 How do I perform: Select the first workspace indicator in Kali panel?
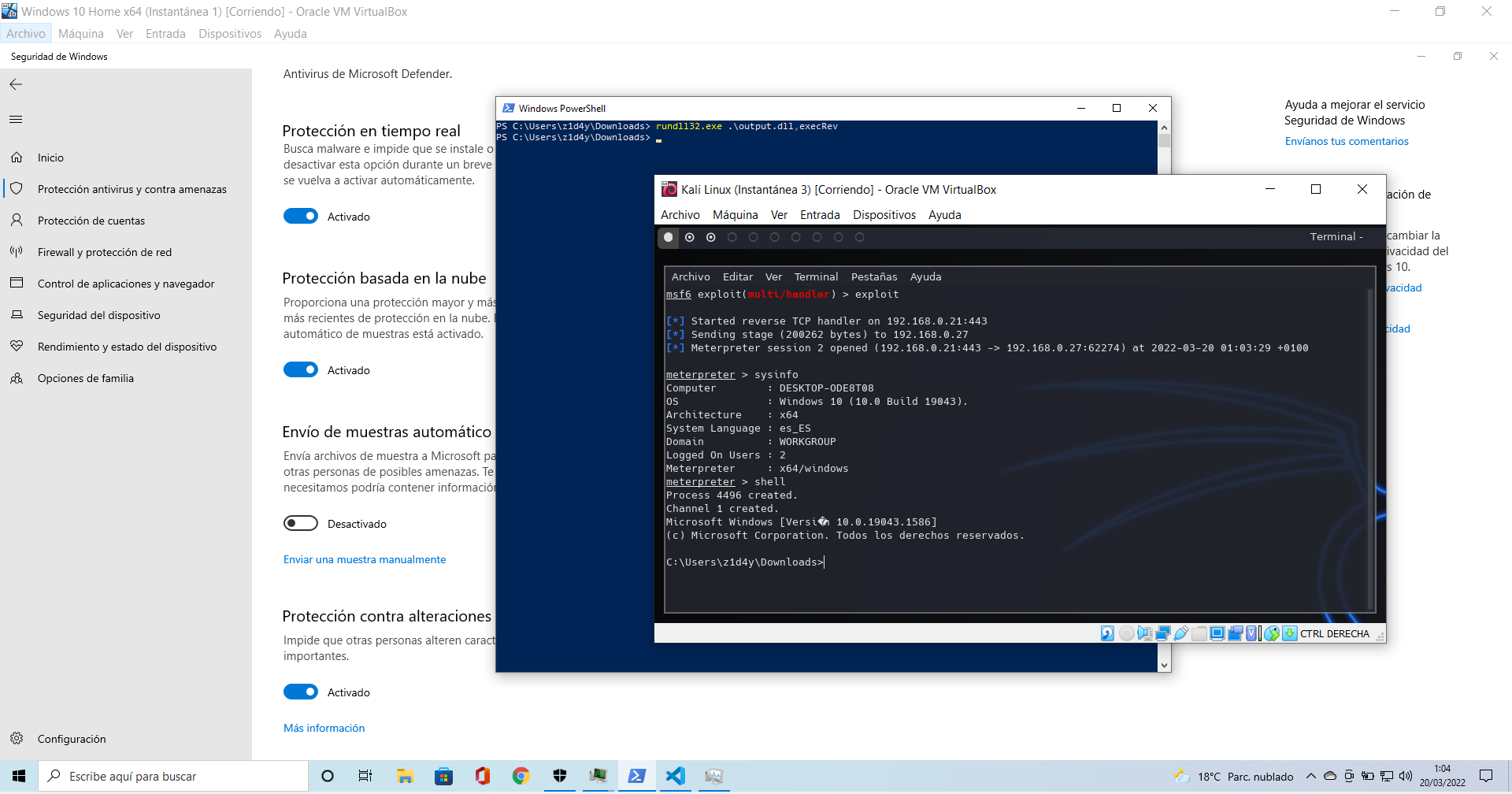tap(669, 237)
